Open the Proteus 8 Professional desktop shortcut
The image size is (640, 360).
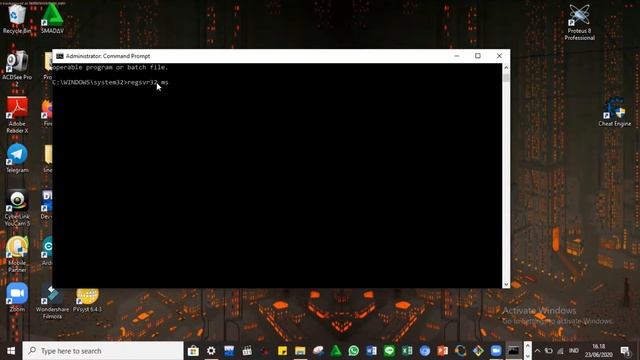pos(580,22)
